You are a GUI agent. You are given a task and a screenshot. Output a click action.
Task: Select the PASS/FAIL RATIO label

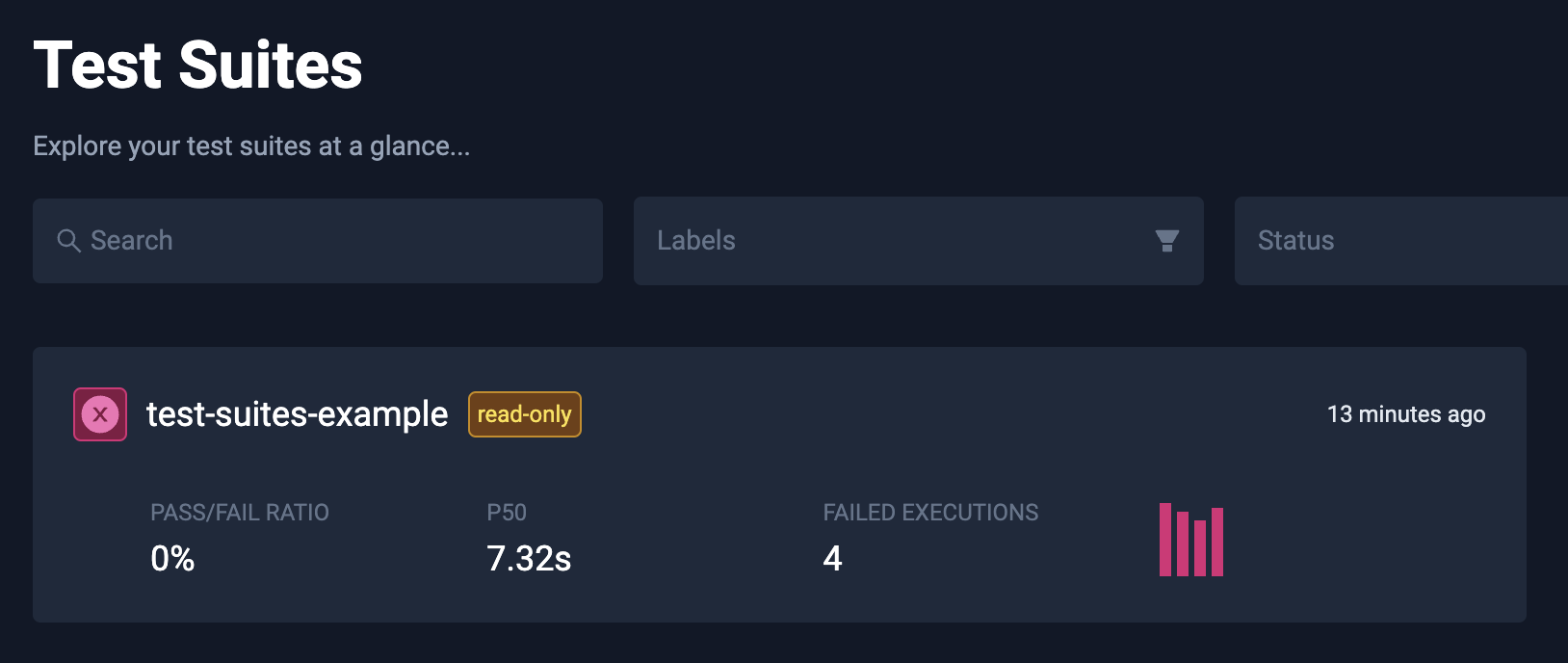click(240, 513)
